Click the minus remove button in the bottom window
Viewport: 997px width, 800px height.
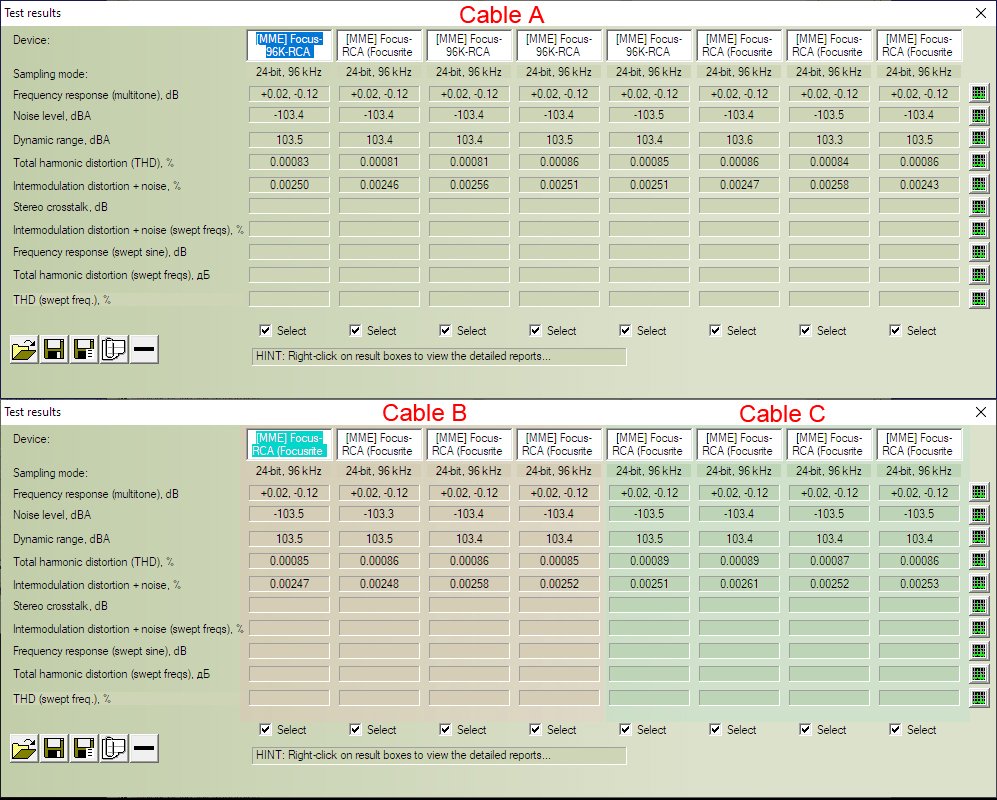[144, 749]
